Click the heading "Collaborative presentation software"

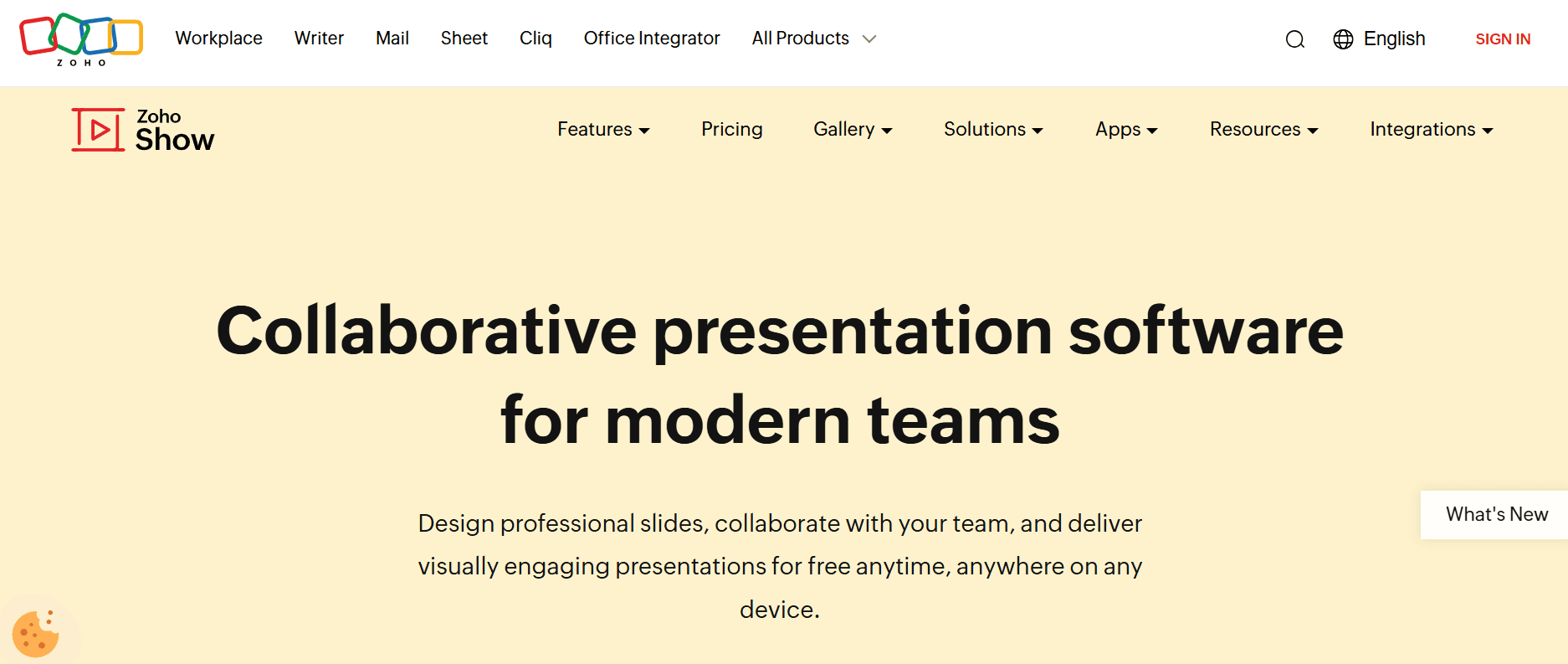click(x=780, y=332)
